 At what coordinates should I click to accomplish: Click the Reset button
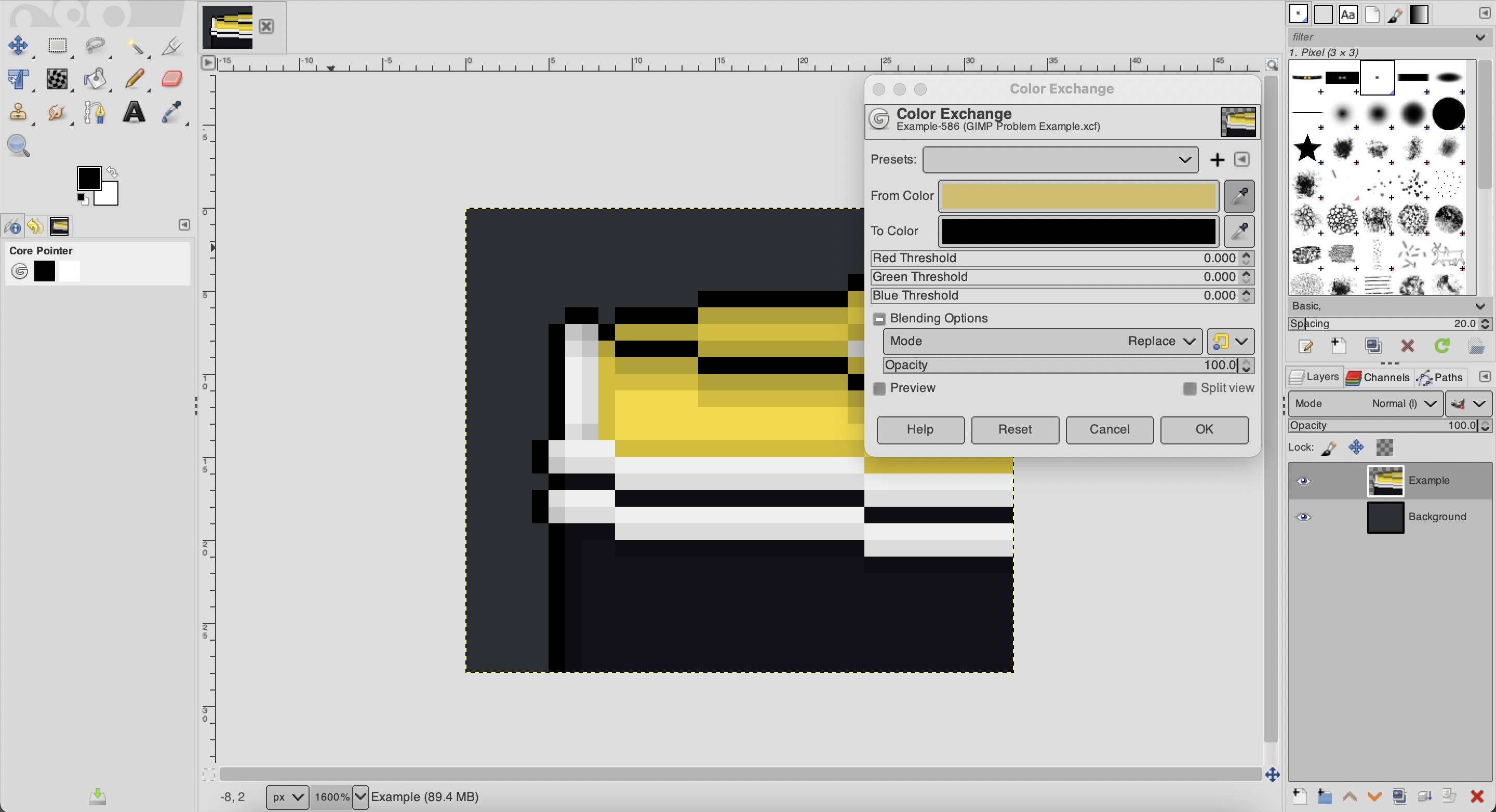[x=1014, y=429]
